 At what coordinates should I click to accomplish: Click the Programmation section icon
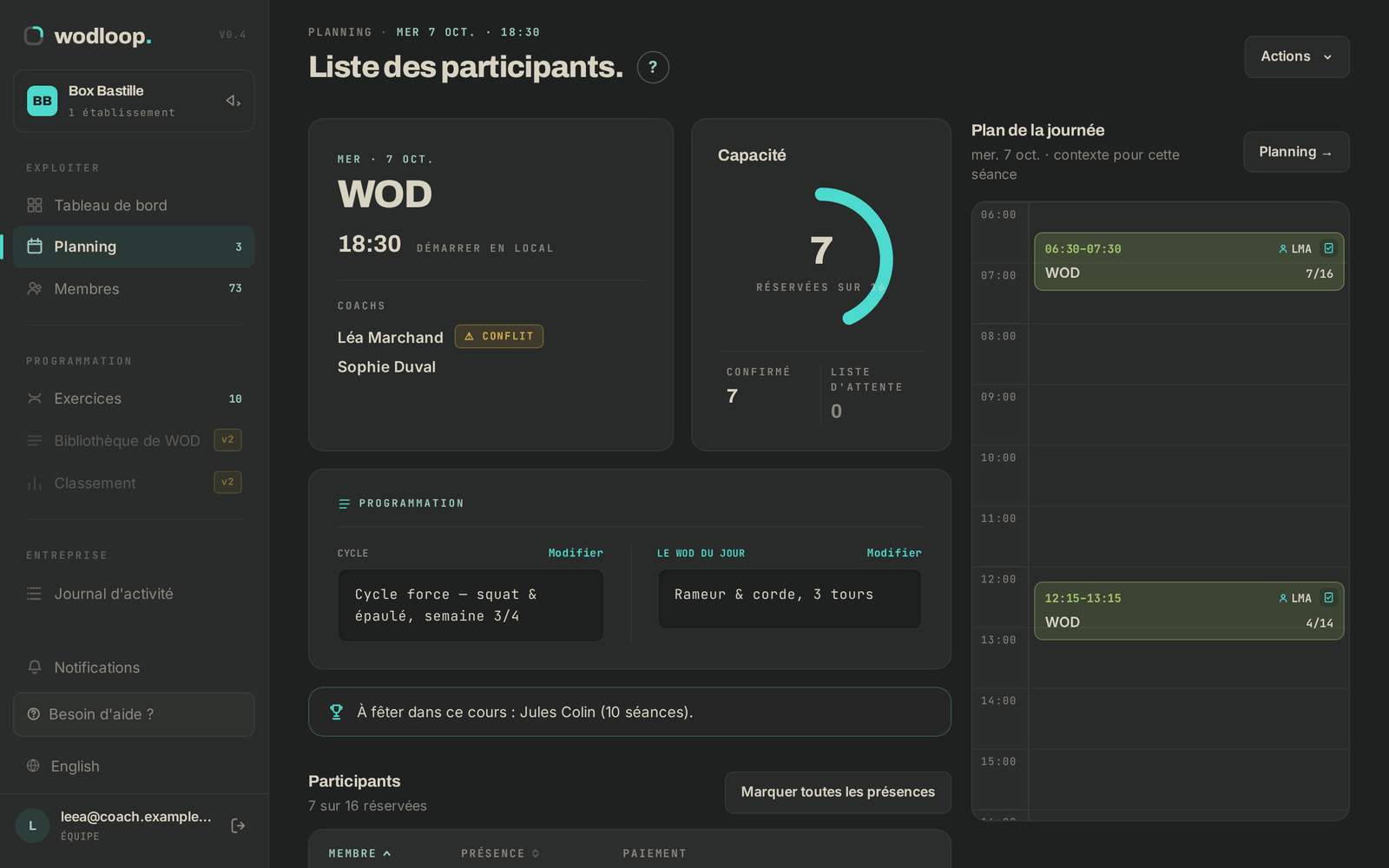(344, 503)
